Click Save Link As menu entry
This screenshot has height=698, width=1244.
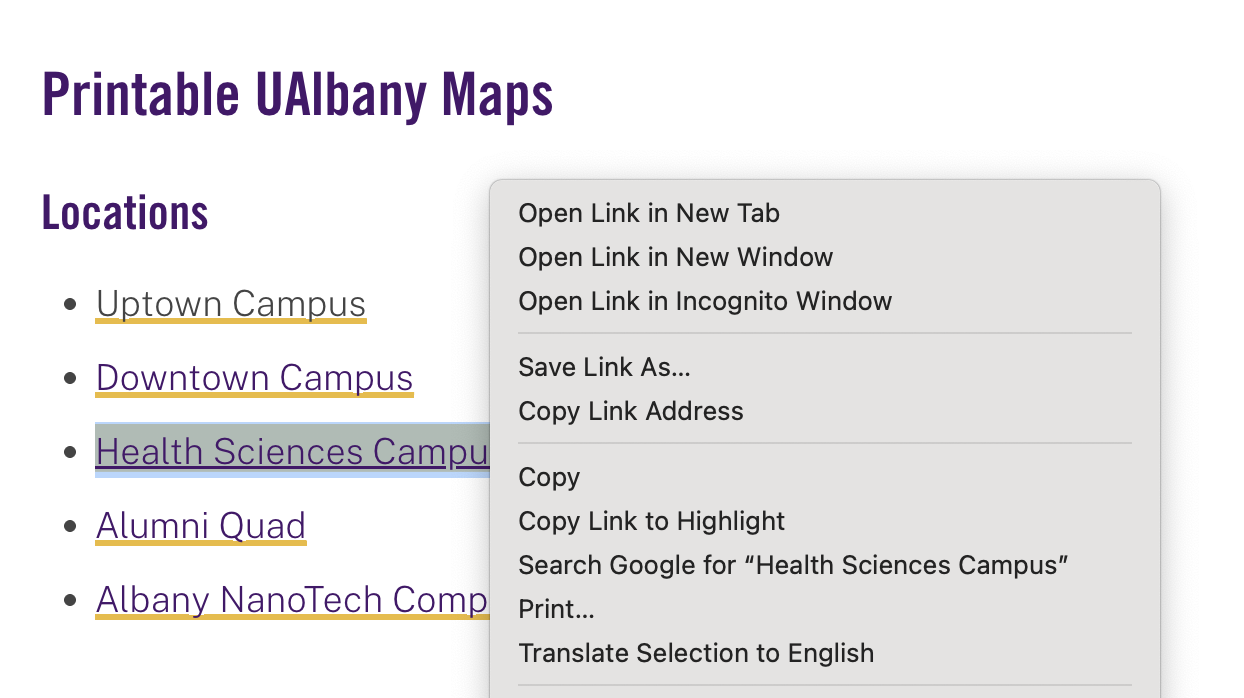(x=604, y=367)
